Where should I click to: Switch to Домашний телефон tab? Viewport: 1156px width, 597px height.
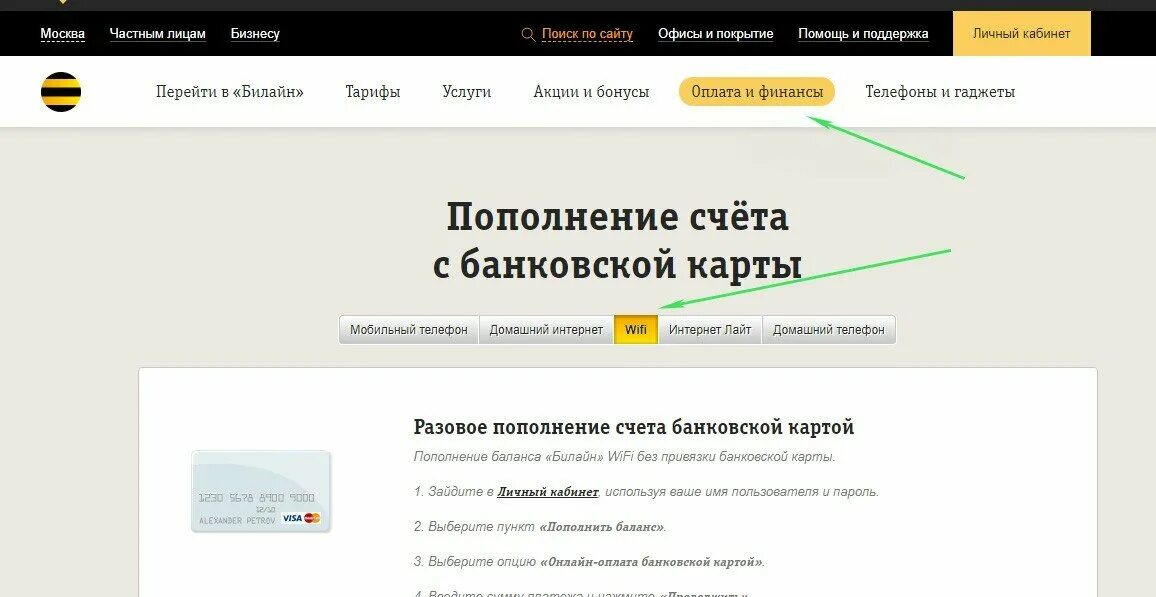click(829, 329)
